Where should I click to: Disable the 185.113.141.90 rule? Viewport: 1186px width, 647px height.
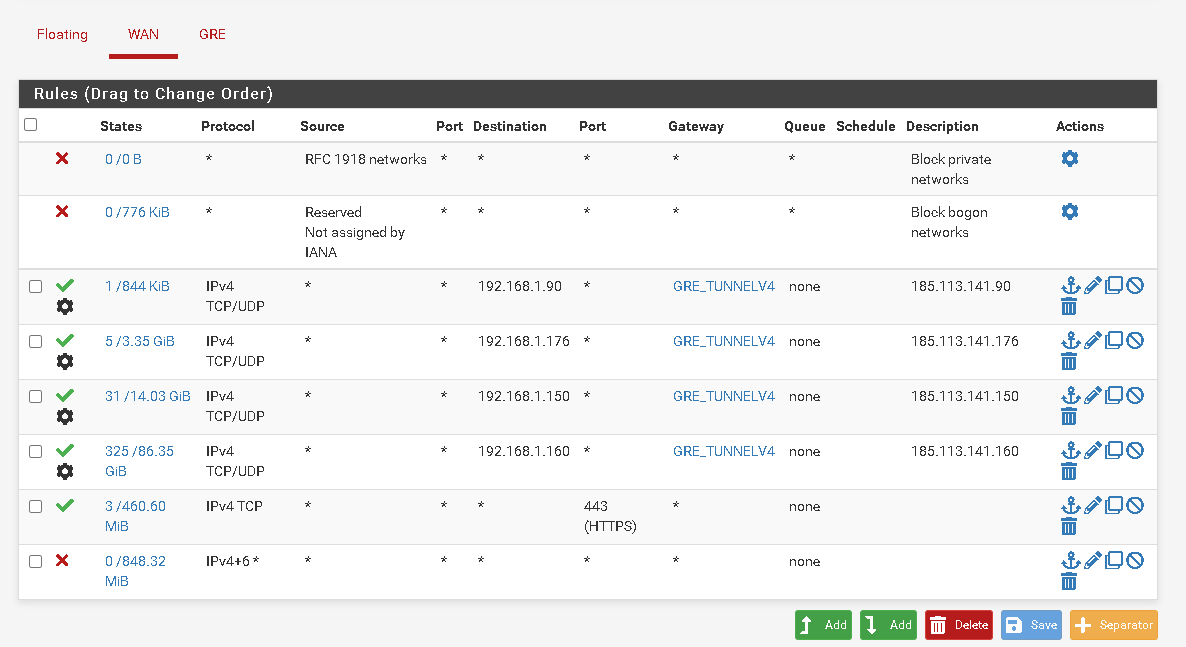pyautogui.click(x=1135, y=286)
